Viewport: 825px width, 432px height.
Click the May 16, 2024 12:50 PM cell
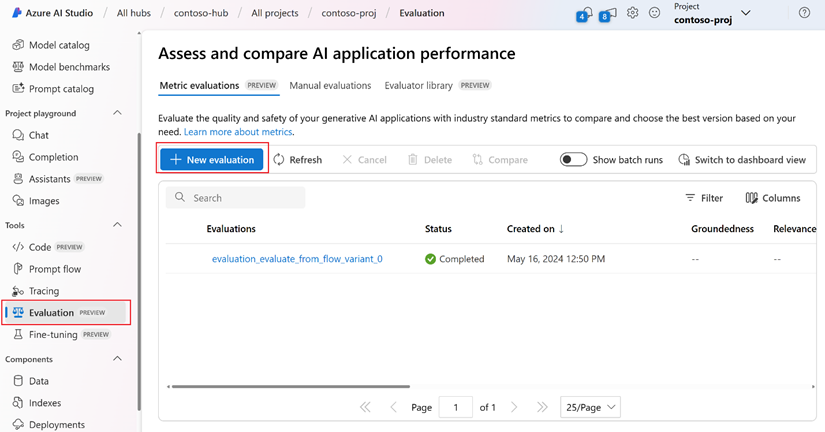coord(556,259)
